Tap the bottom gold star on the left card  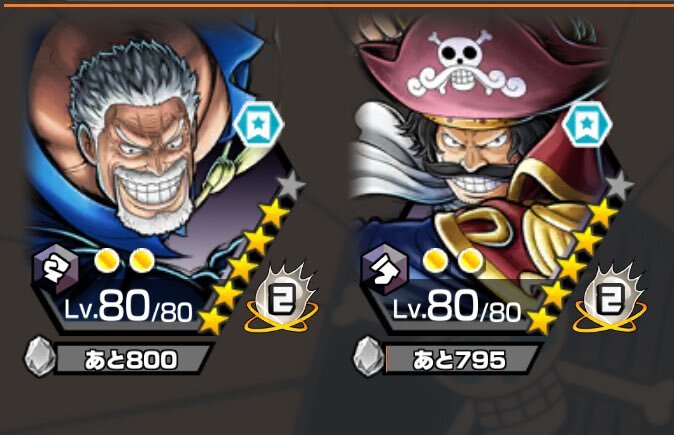(x=211, y=320)
